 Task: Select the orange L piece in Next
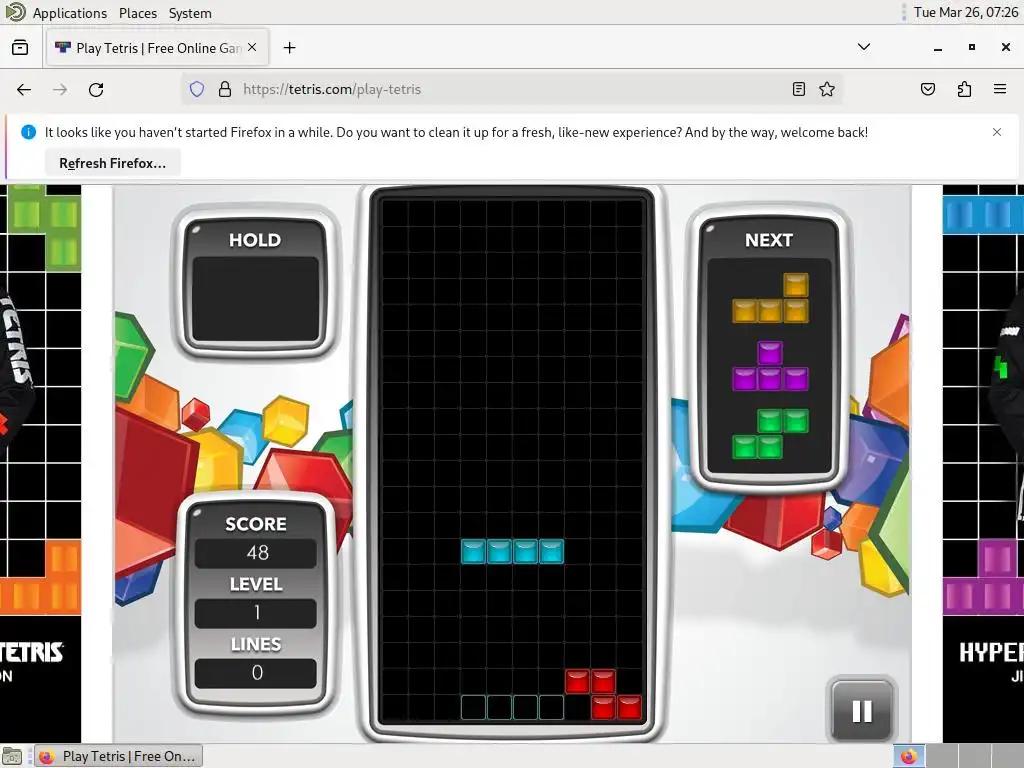click(771, 298)
